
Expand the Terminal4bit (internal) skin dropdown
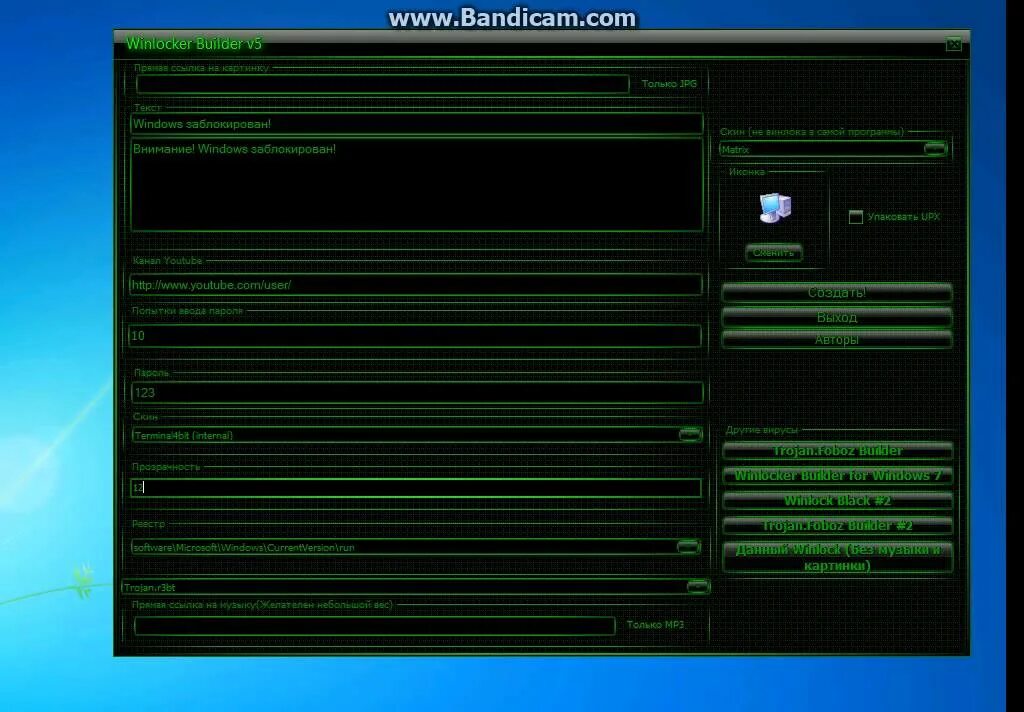(690, 434)
